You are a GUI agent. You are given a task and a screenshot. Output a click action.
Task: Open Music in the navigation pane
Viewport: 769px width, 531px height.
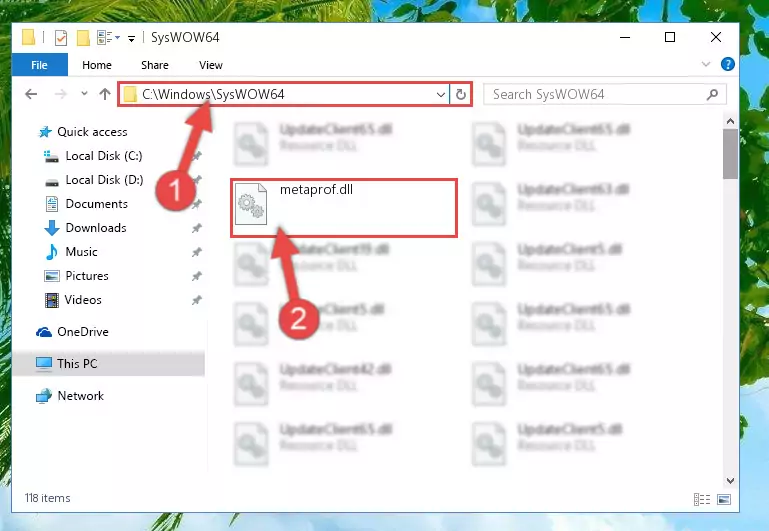click(x=81, y=252)
